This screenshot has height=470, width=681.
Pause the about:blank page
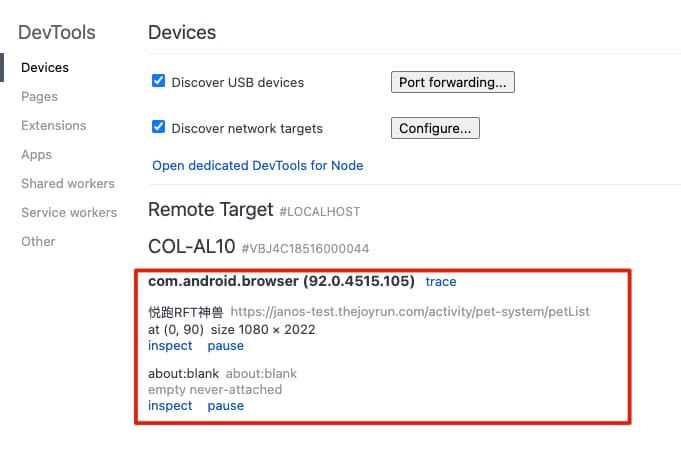pyautogui.click(x=225, y=406)
